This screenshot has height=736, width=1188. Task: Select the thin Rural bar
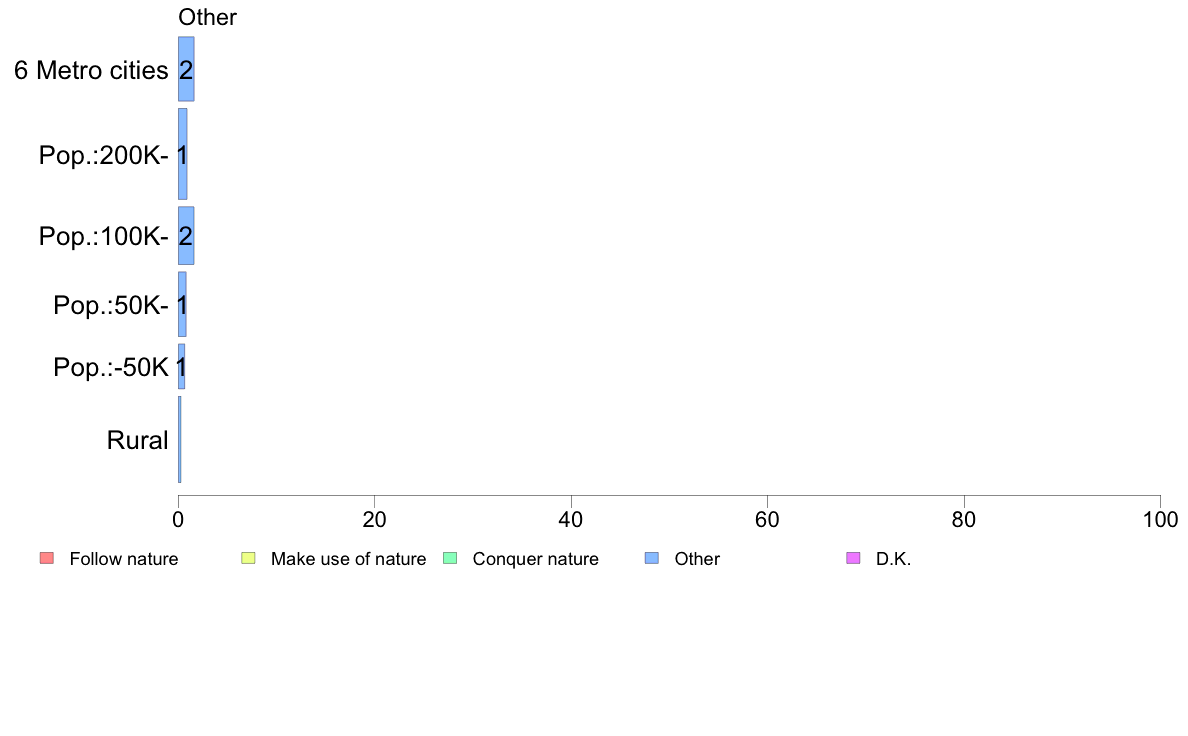(x=180, y=440)
